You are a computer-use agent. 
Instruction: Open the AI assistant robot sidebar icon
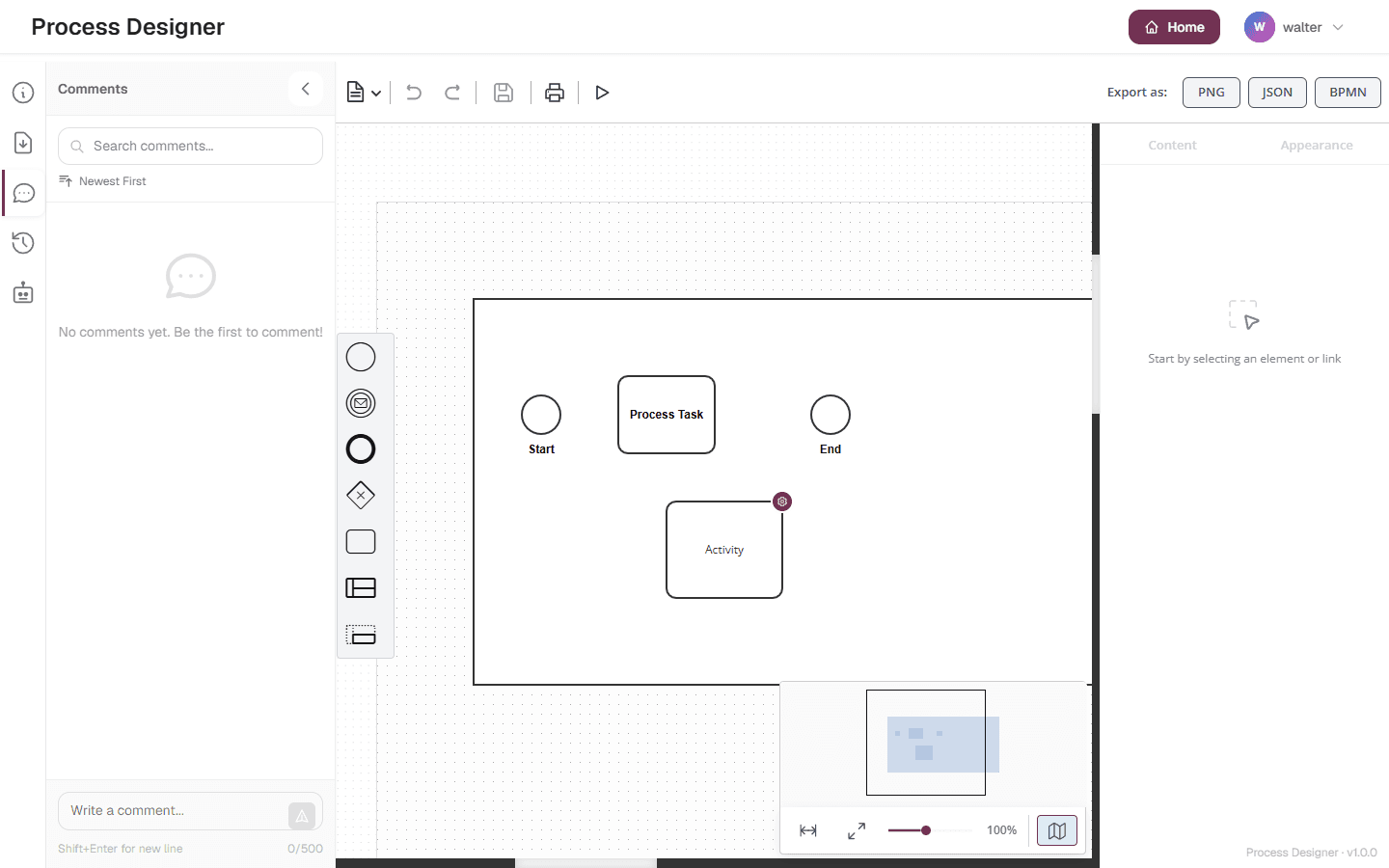[23, 293]
